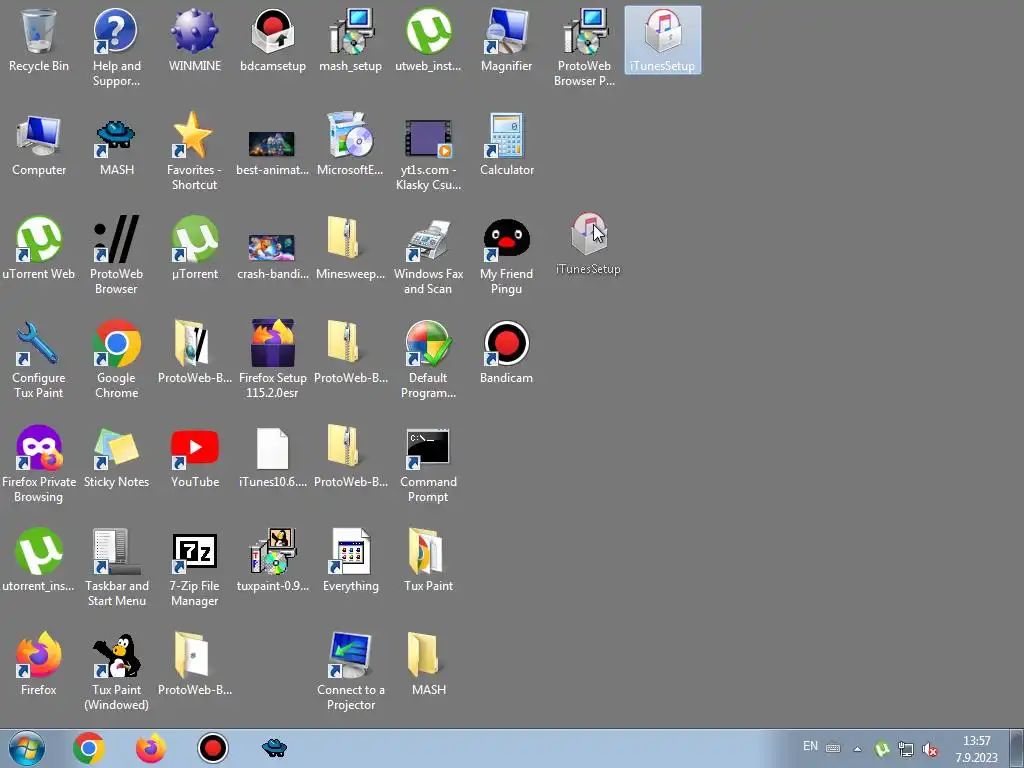Open Chrome from the taskbar
The width and height of the screenshot is (1024, 768).
point(89,748)
